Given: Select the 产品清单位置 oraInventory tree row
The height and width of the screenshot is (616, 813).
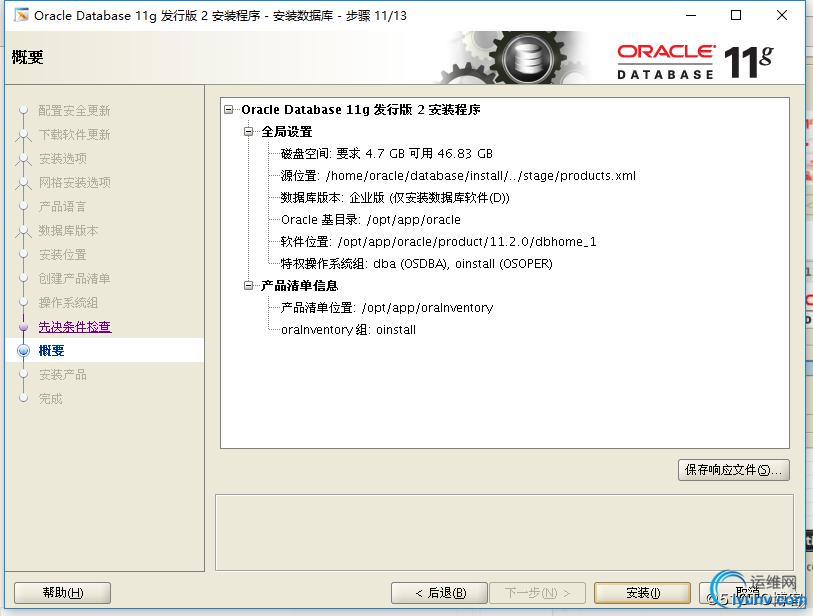Looking at the screenshot, I should (387, 308).
